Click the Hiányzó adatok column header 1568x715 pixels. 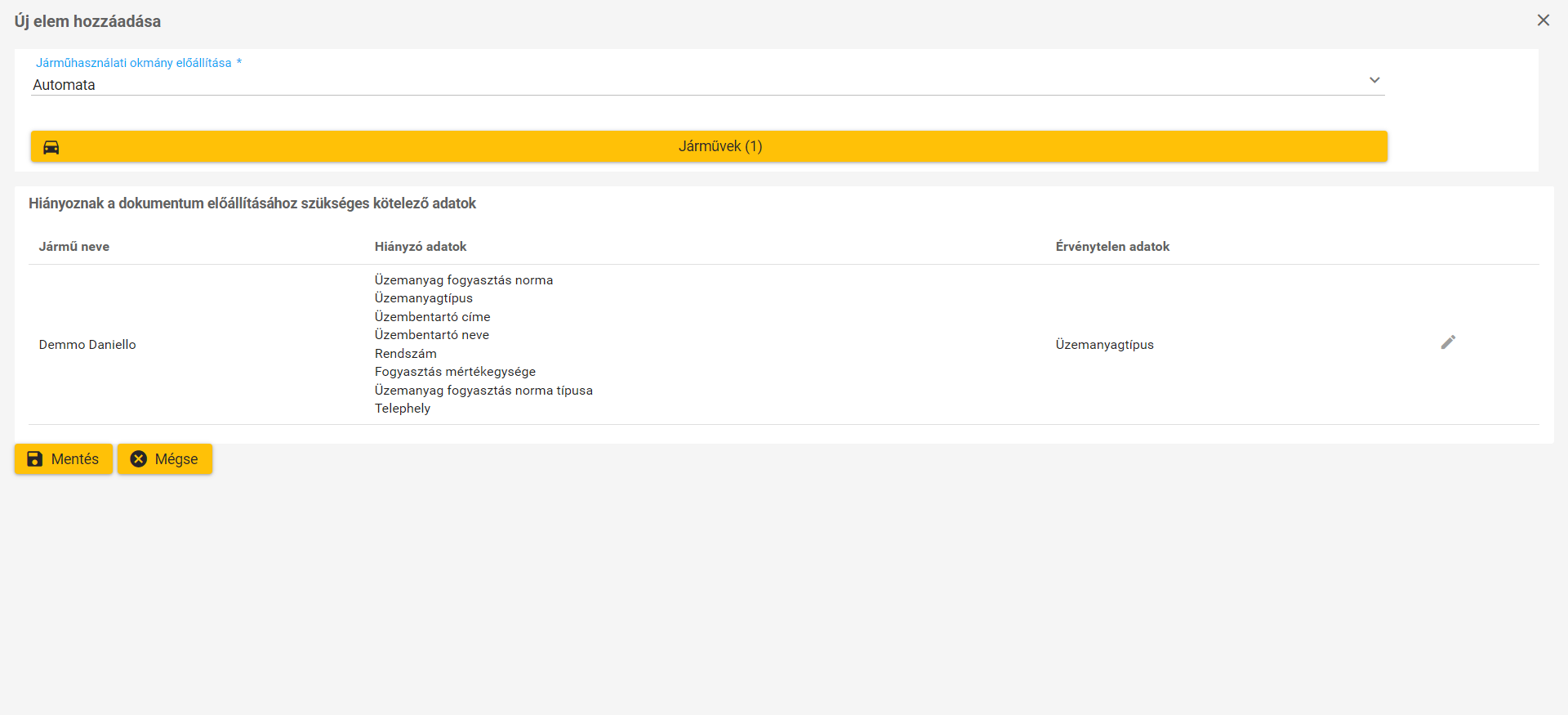click(x=421, y=247)
